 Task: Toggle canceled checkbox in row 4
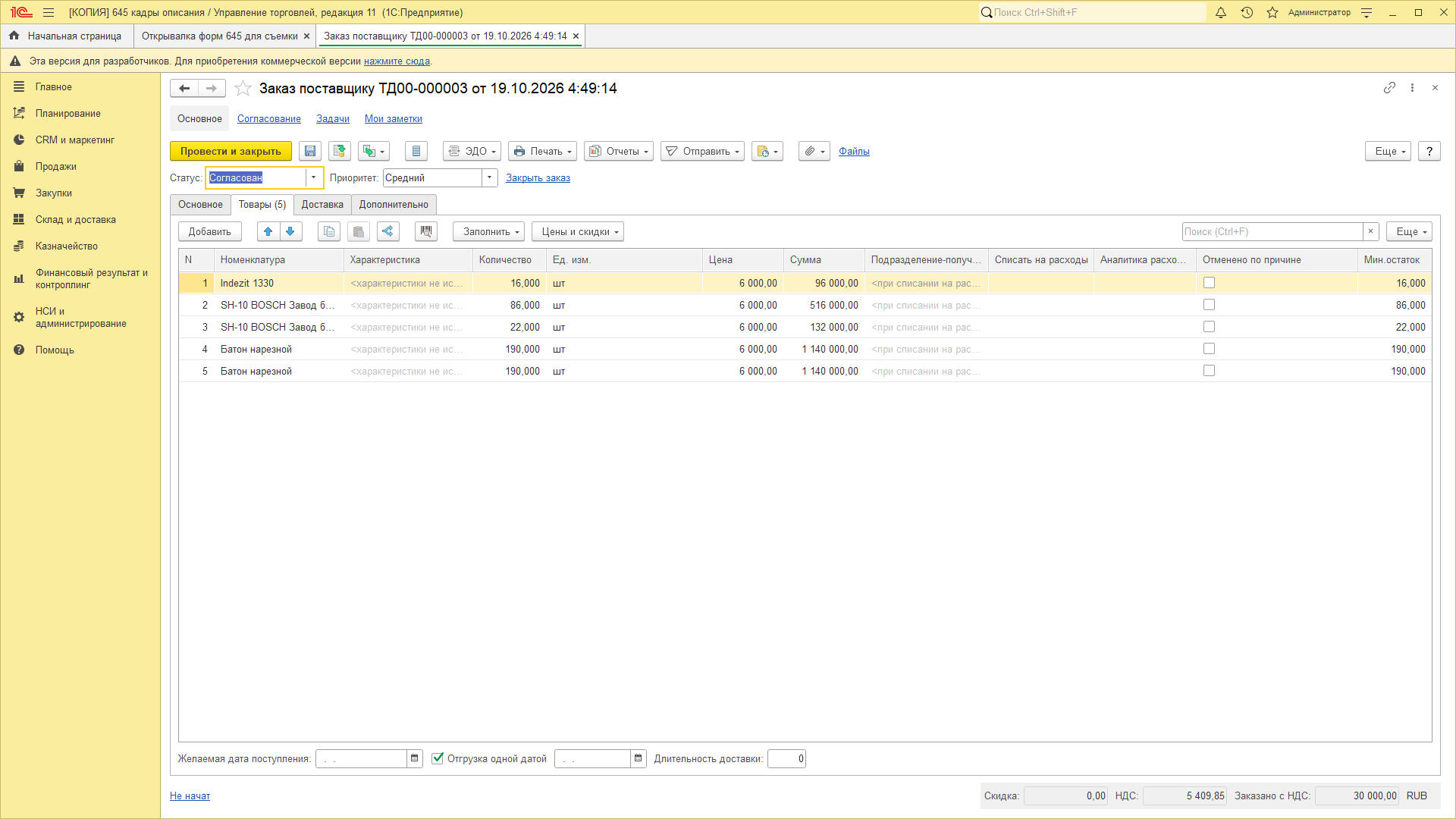(x=1209, y=349)
